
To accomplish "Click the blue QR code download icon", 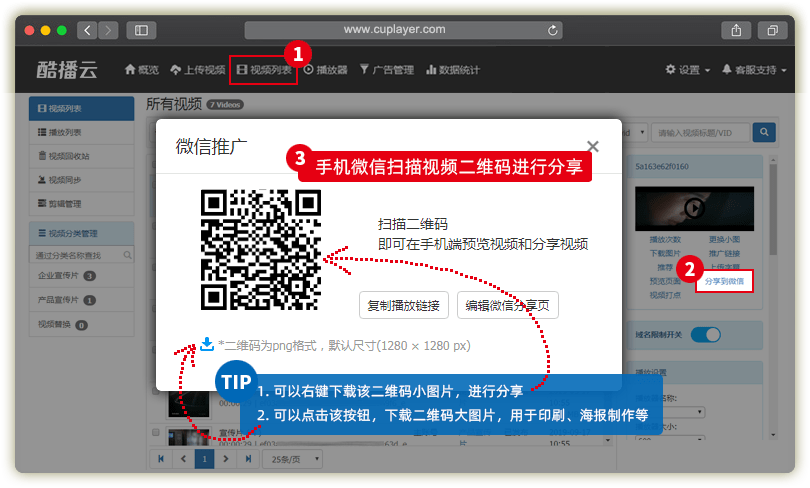I will click(x=207, y=344).
